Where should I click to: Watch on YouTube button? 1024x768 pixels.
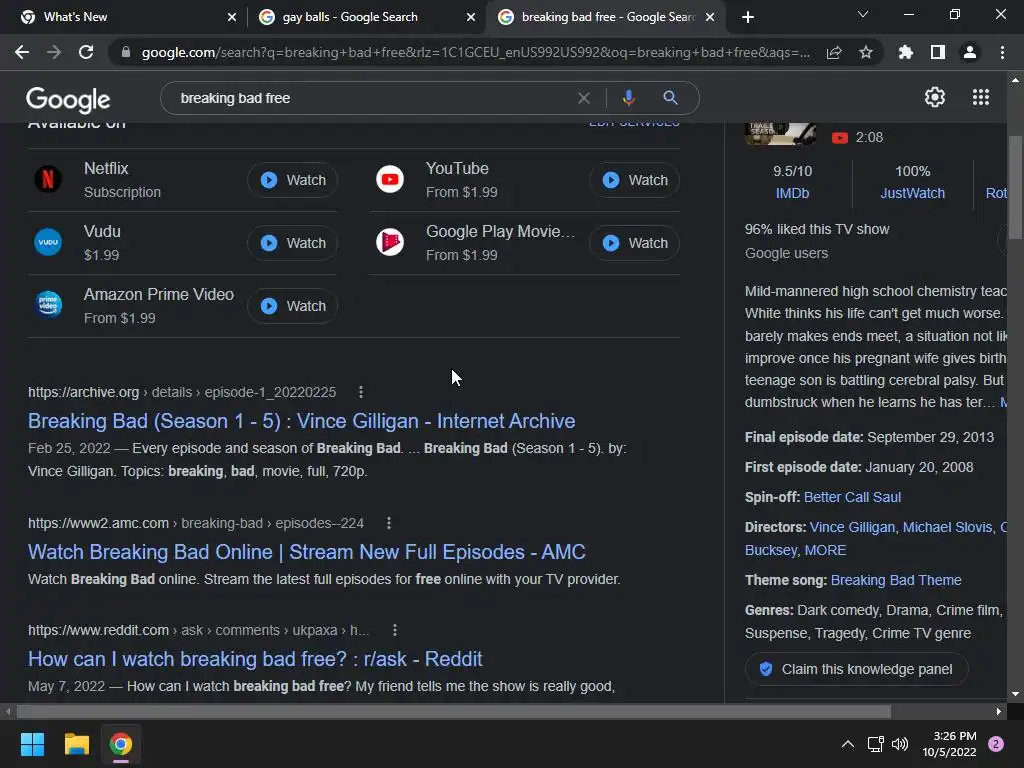point(635,180)
